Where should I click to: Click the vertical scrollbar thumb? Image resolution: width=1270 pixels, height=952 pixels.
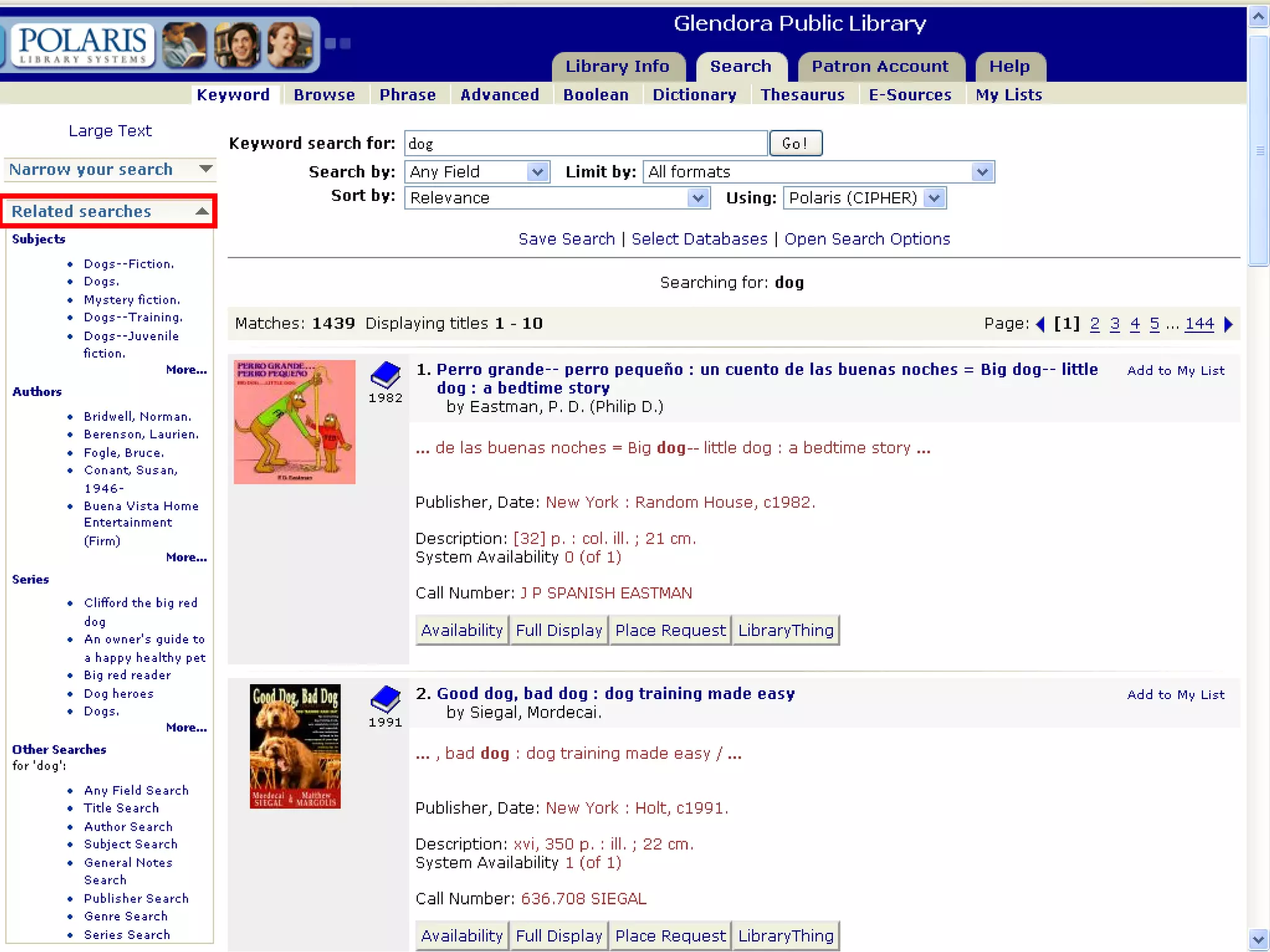(1259, 151)
